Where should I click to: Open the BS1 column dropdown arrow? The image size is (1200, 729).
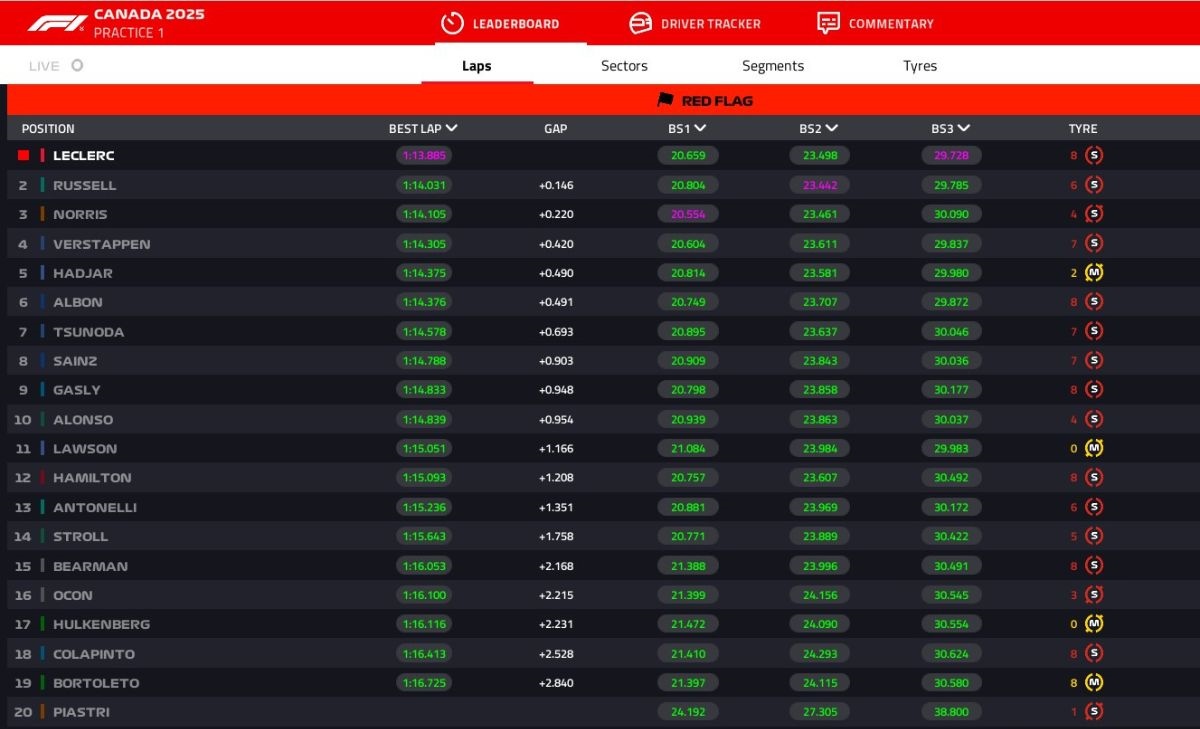coord(700,128)
